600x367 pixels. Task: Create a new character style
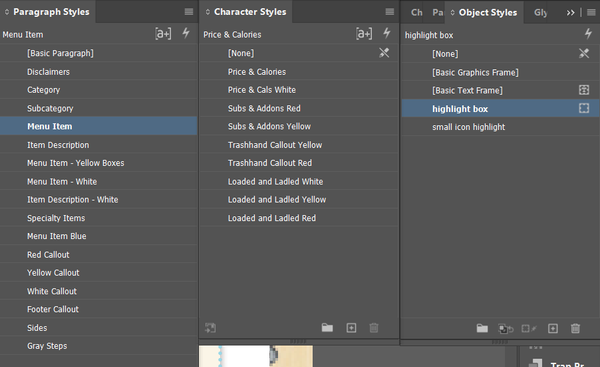[x=351, y=328]
